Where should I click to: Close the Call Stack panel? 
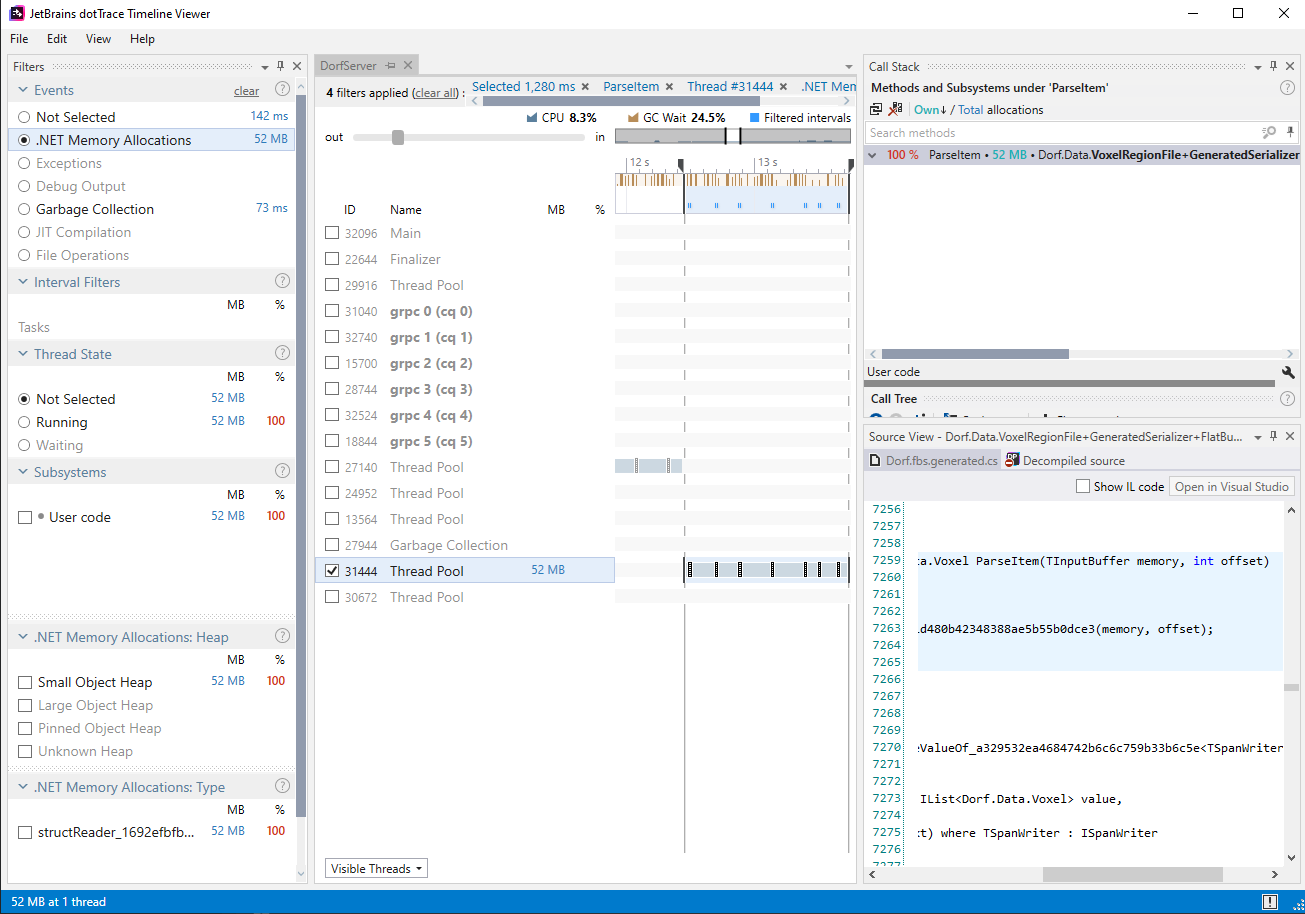coord(1289,67)
